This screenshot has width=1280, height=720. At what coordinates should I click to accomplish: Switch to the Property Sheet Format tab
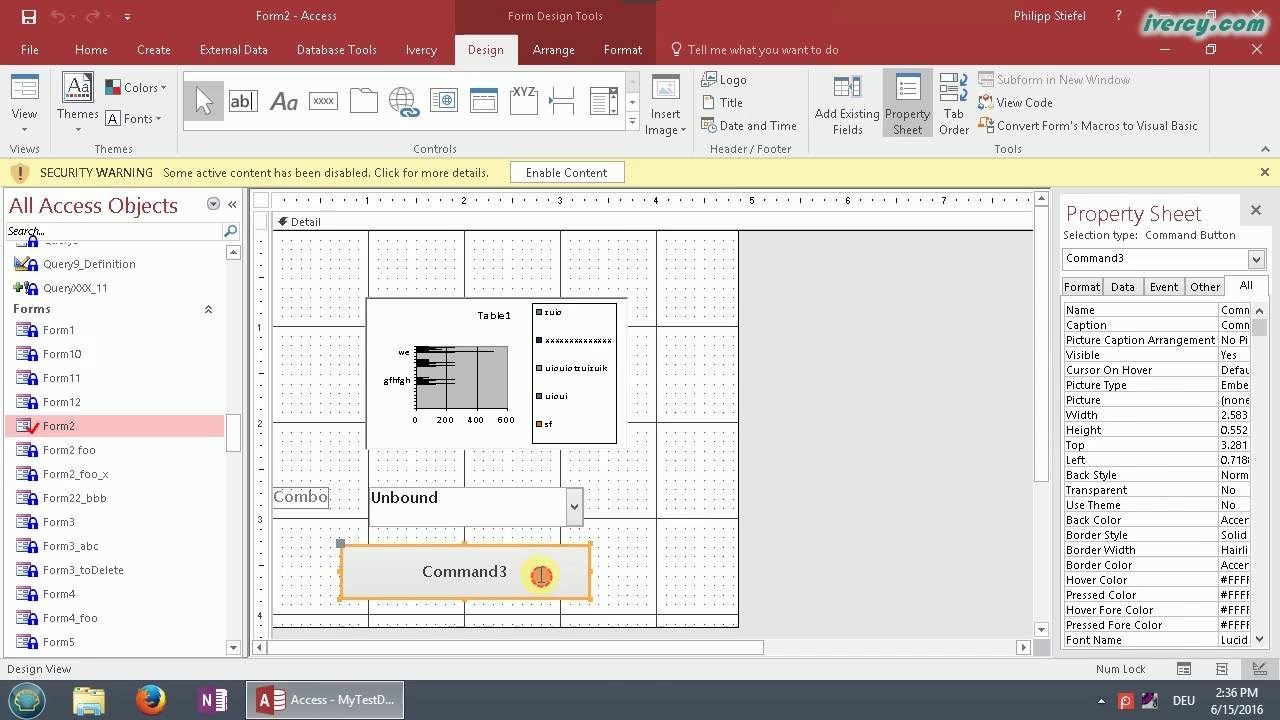[x=1082, y=287]
